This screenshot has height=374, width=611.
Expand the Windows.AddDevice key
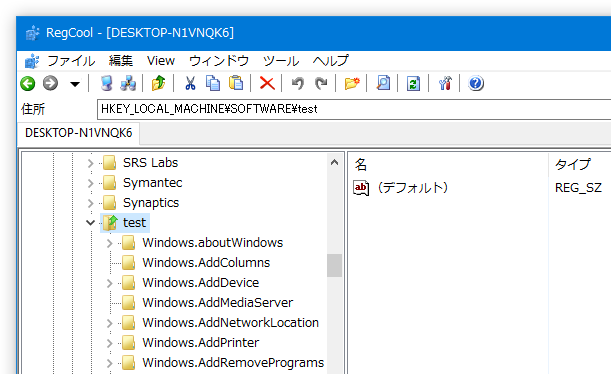tap(109, 283)
